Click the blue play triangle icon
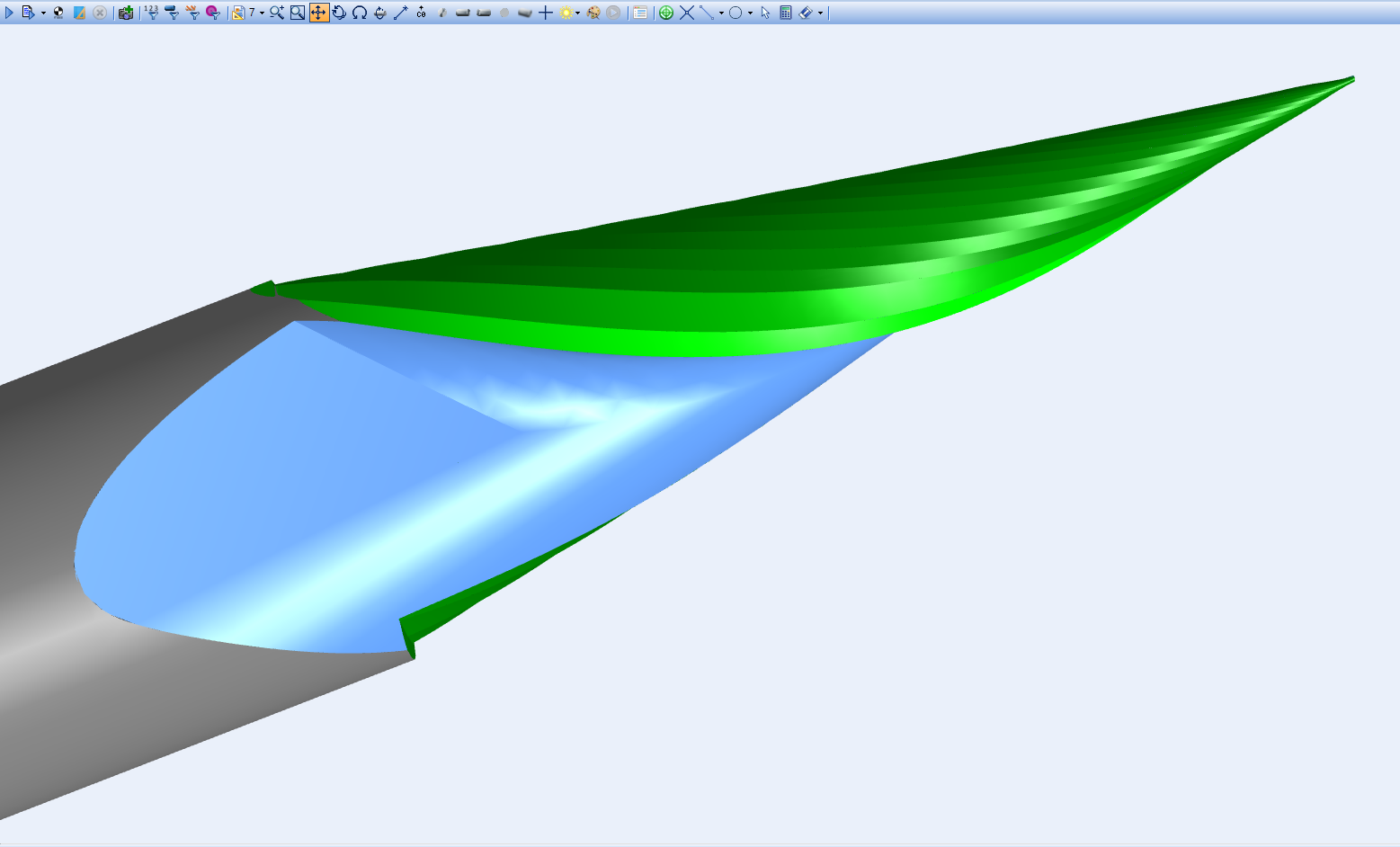The width and height of the screenshot is (1400, 847). click(10, 13)
